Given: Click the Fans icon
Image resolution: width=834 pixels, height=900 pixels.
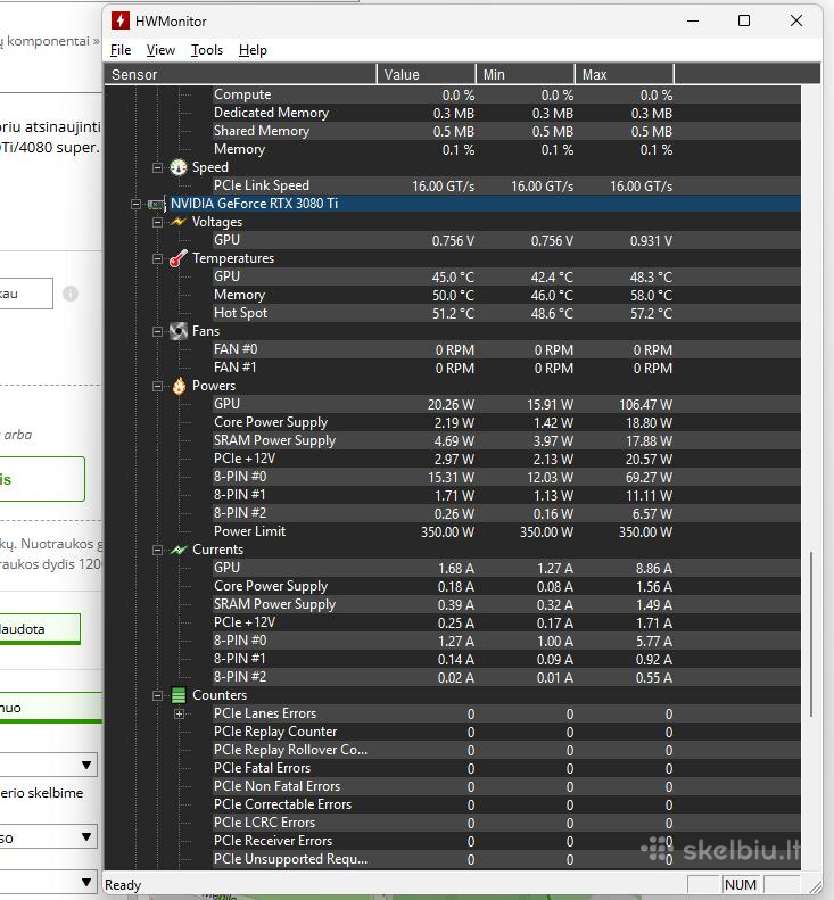Looking at the screenshot, I should point(179,331).
